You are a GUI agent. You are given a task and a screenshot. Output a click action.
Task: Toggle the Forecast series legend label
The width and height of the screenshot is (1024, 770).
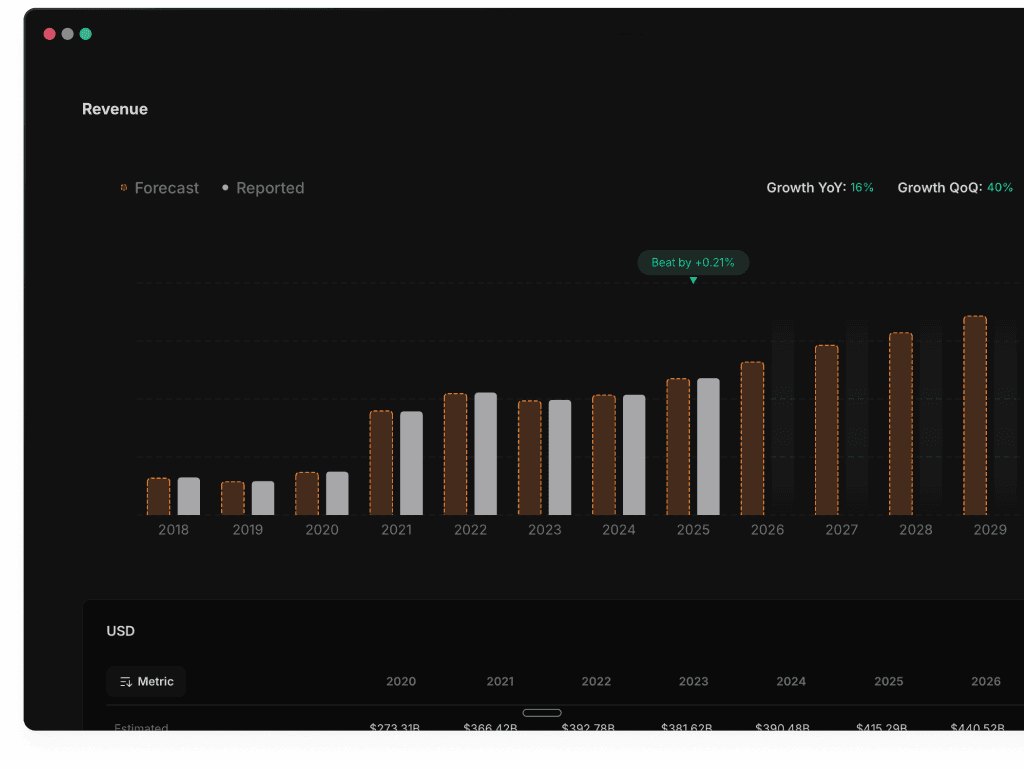(x=167, y=188)
